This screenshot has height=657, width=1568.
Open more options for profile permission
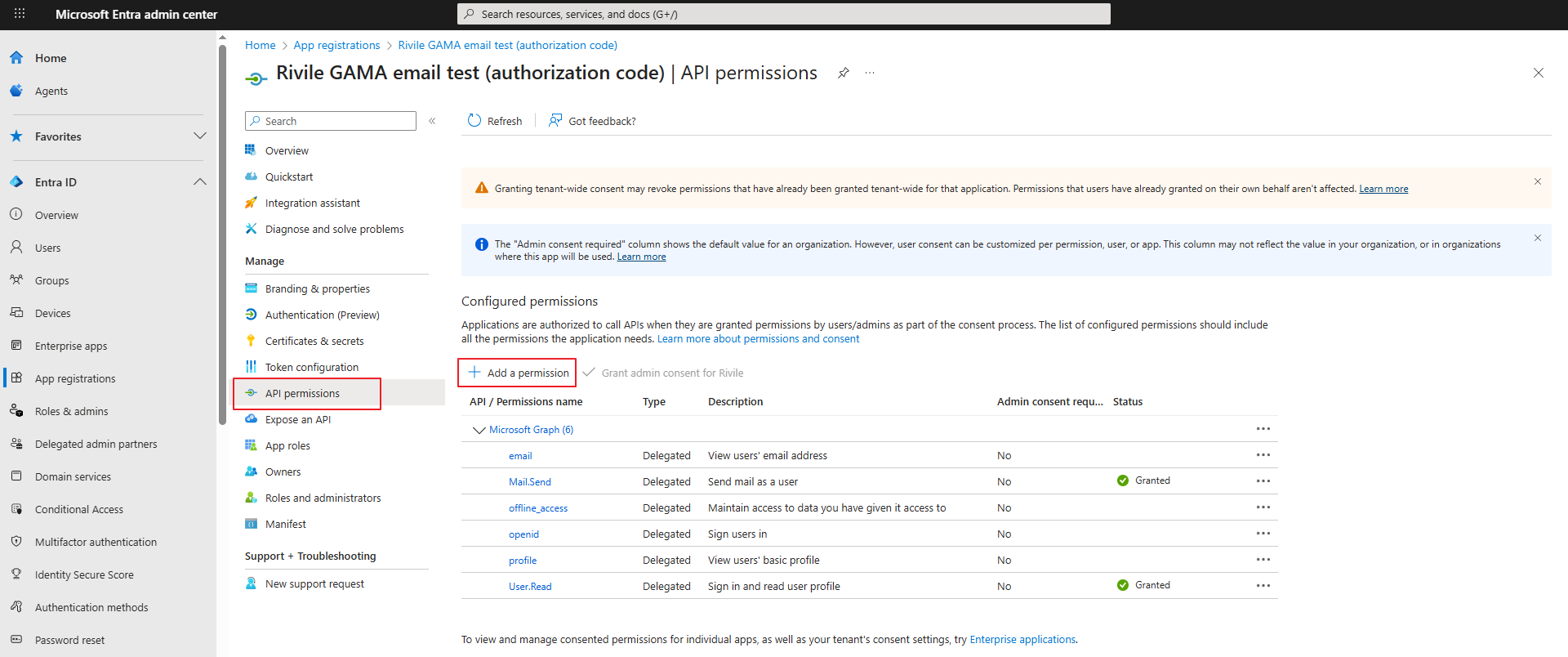point(1263,560)
